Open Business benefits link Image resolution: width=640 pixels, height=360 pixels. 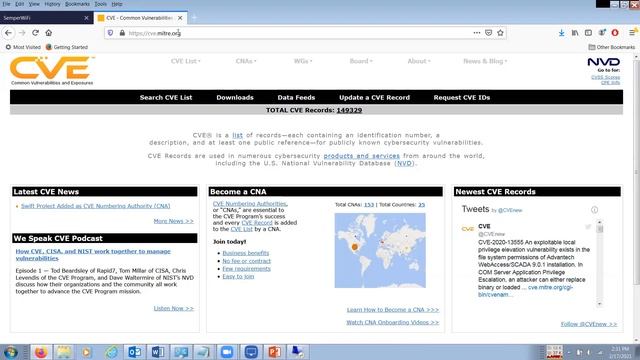tap(246, 253)
